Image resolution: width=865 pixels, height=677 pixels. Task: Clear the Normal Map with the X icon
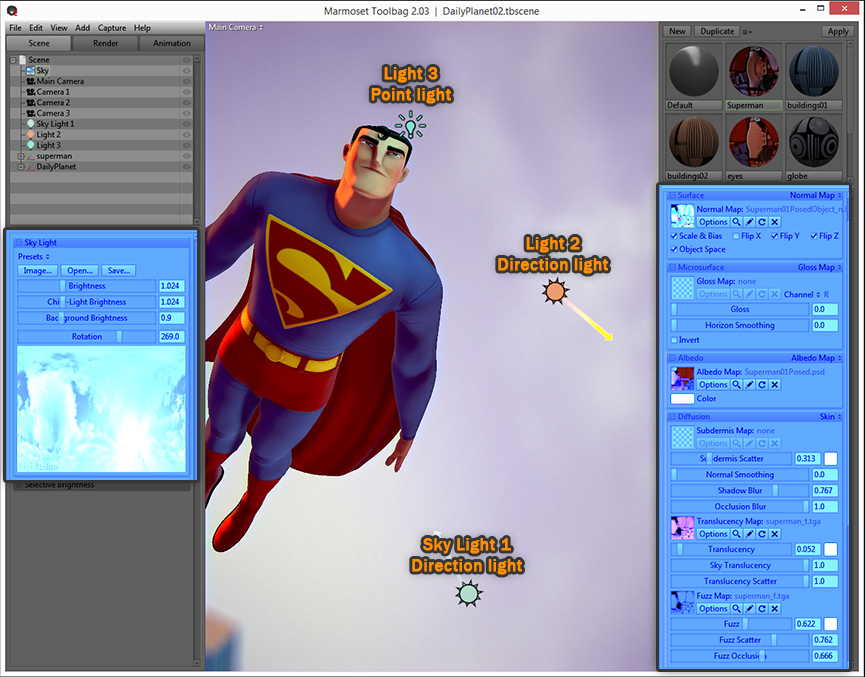pos(775,222)
